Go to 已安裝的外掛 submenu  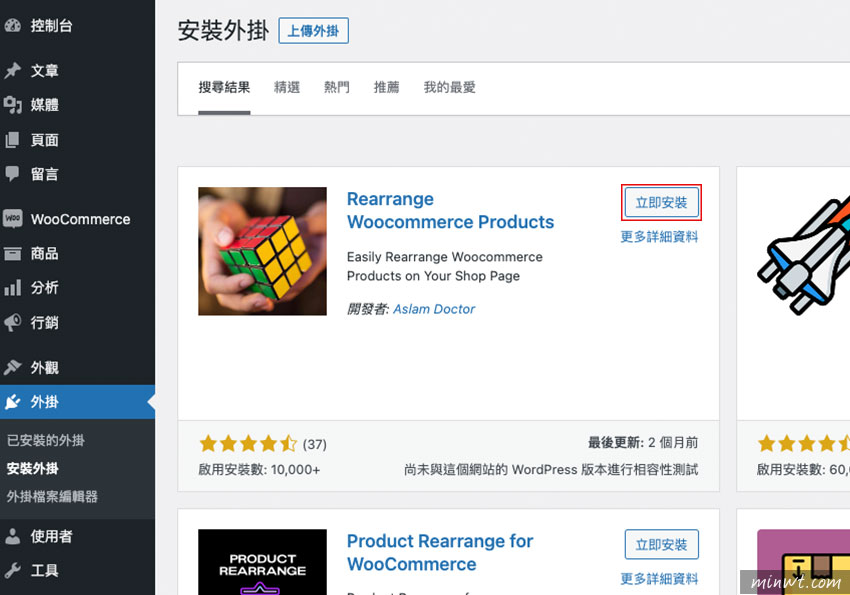[46, 441]
